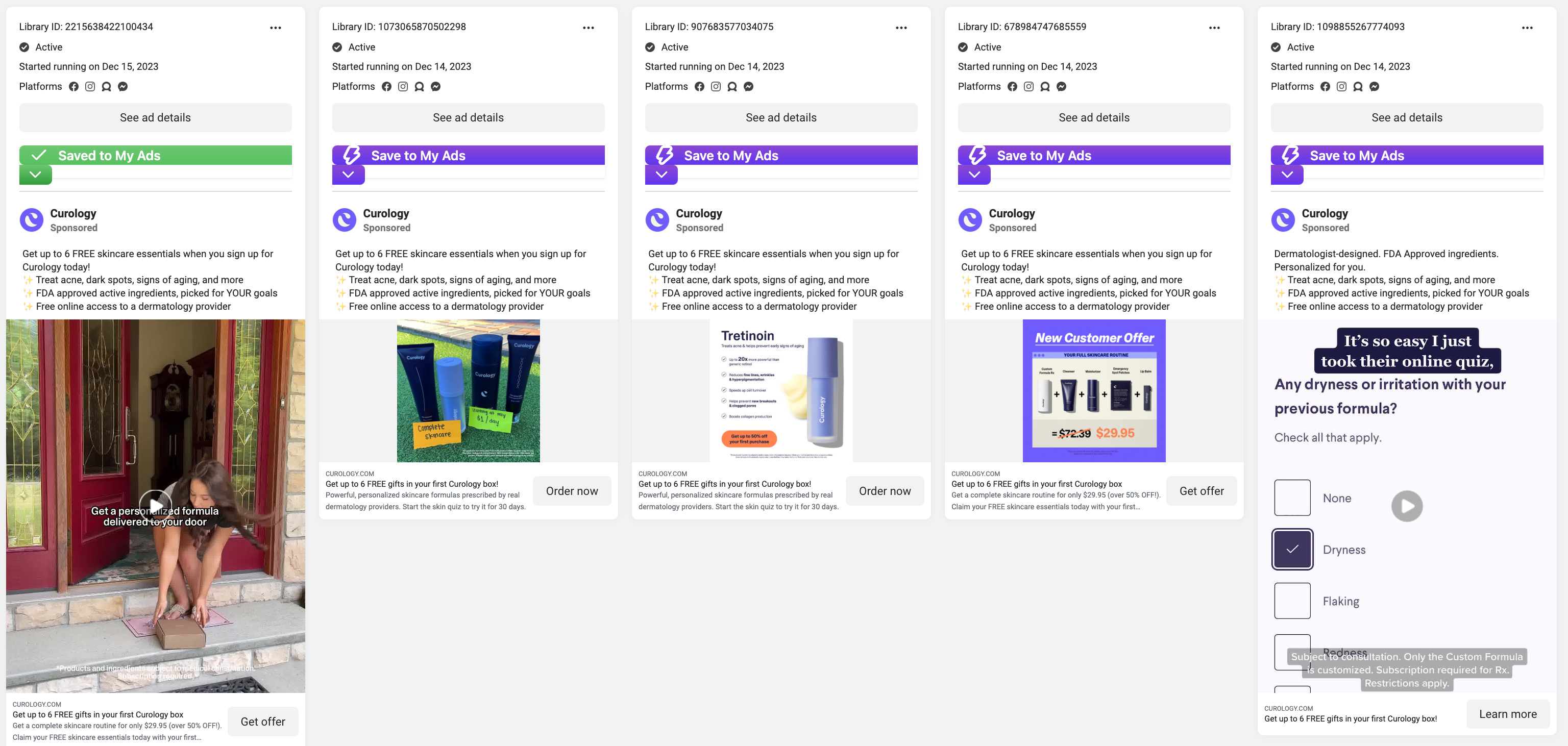
Task: Click Messenger platform icon on ad 2215638422100434
Action: tap(123, 86)
